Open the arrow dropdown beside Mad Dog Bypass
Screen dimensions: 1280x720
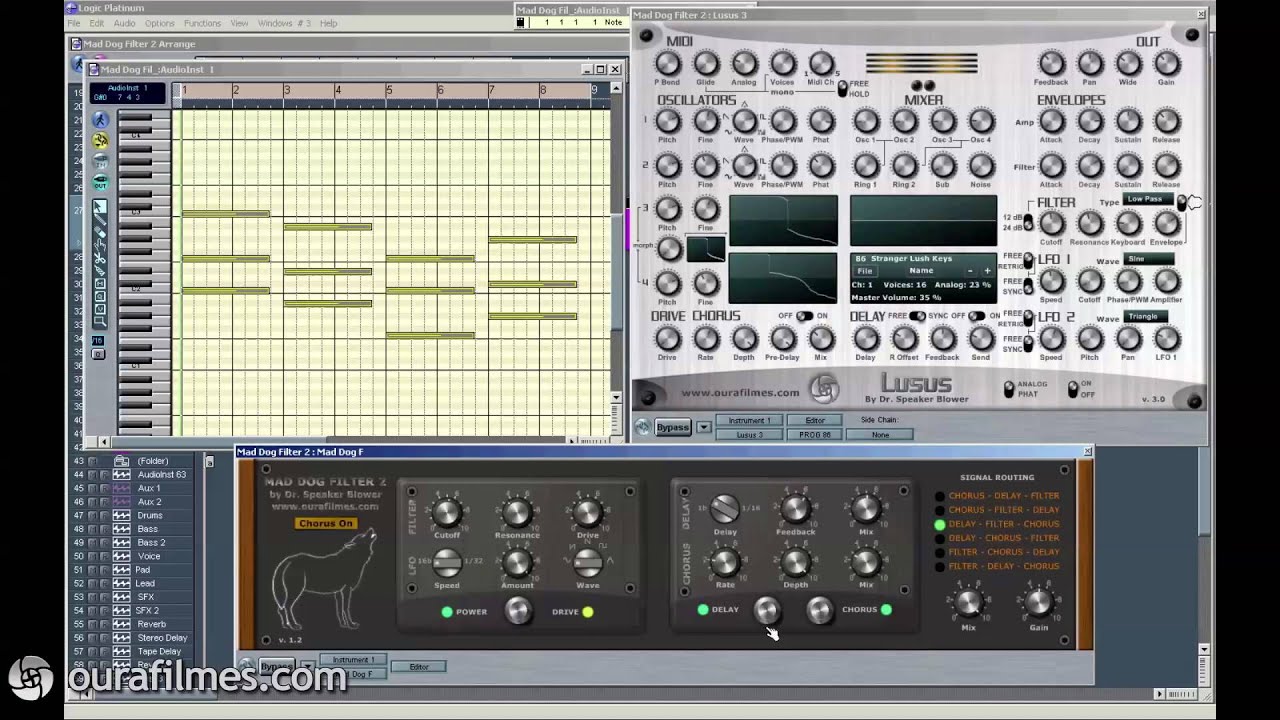308,666
